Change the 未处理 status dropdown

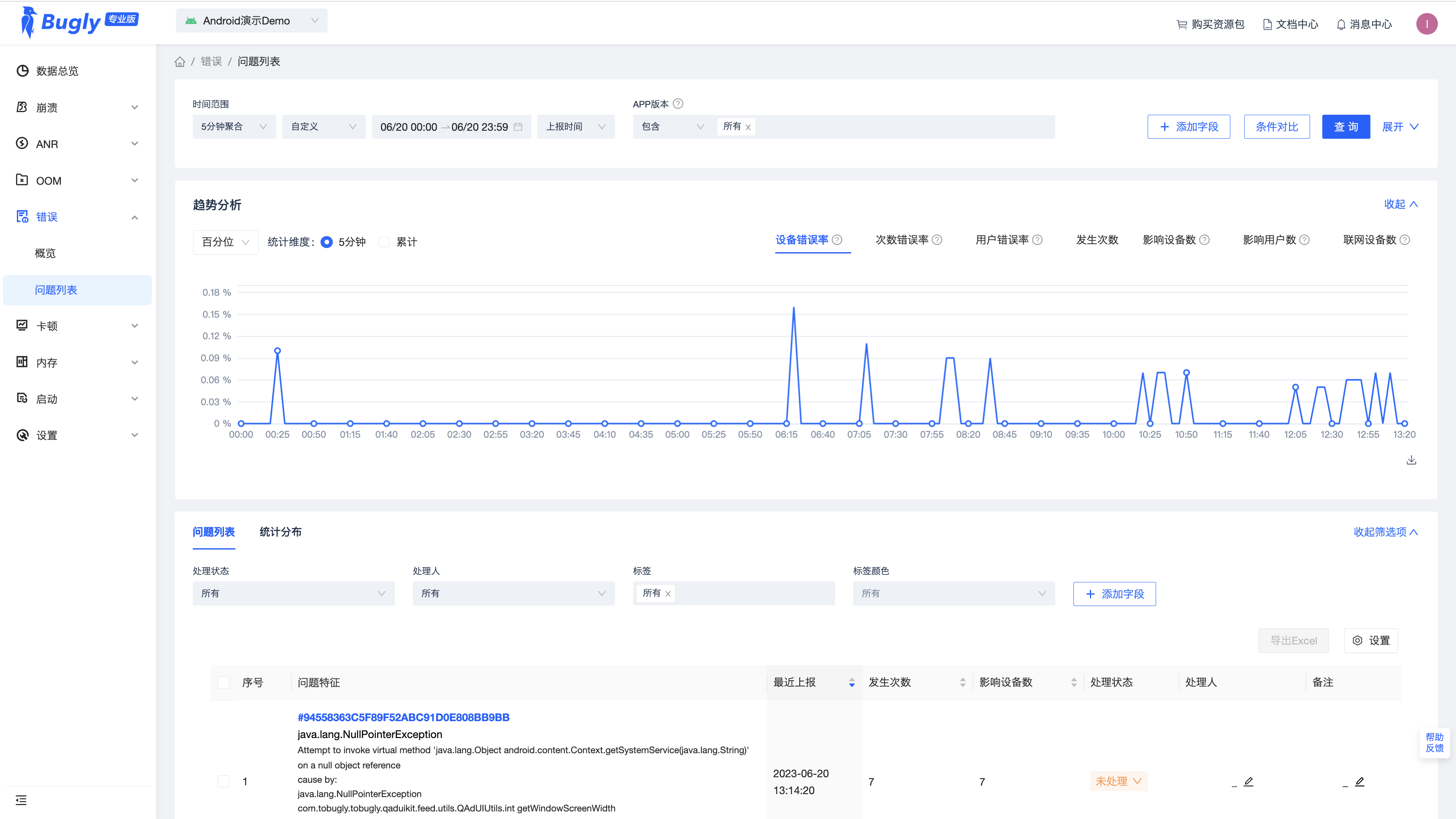[x=1119, y=781]
